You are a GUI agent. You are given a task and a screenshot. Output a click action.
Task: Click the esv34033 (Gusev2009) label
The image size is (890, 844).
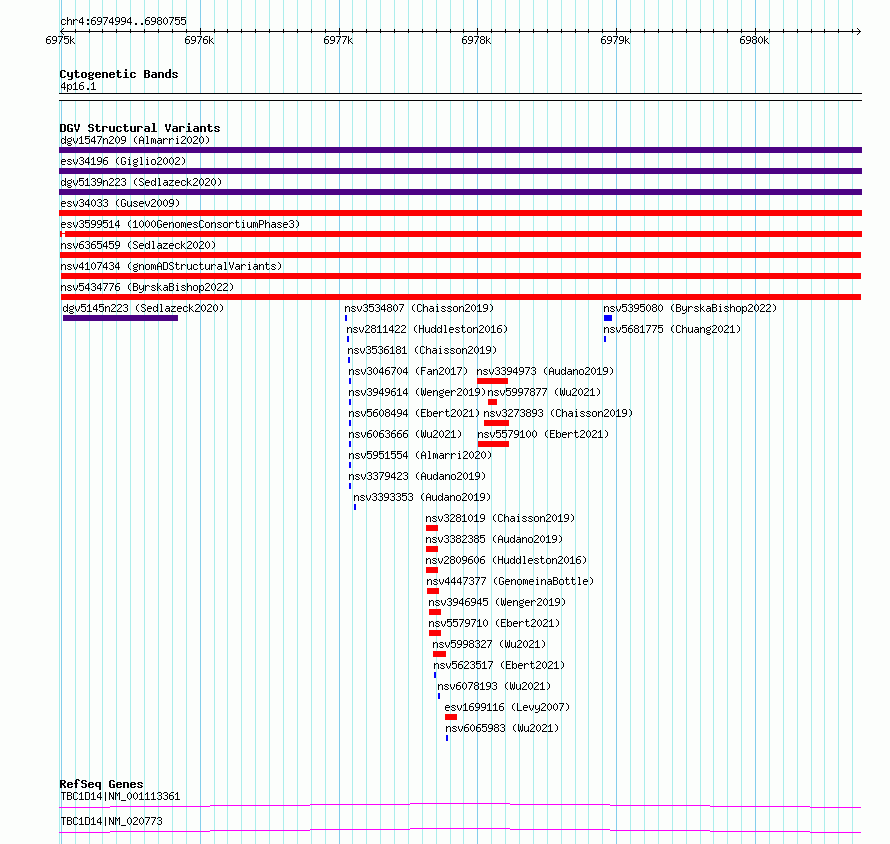point(120,203)
